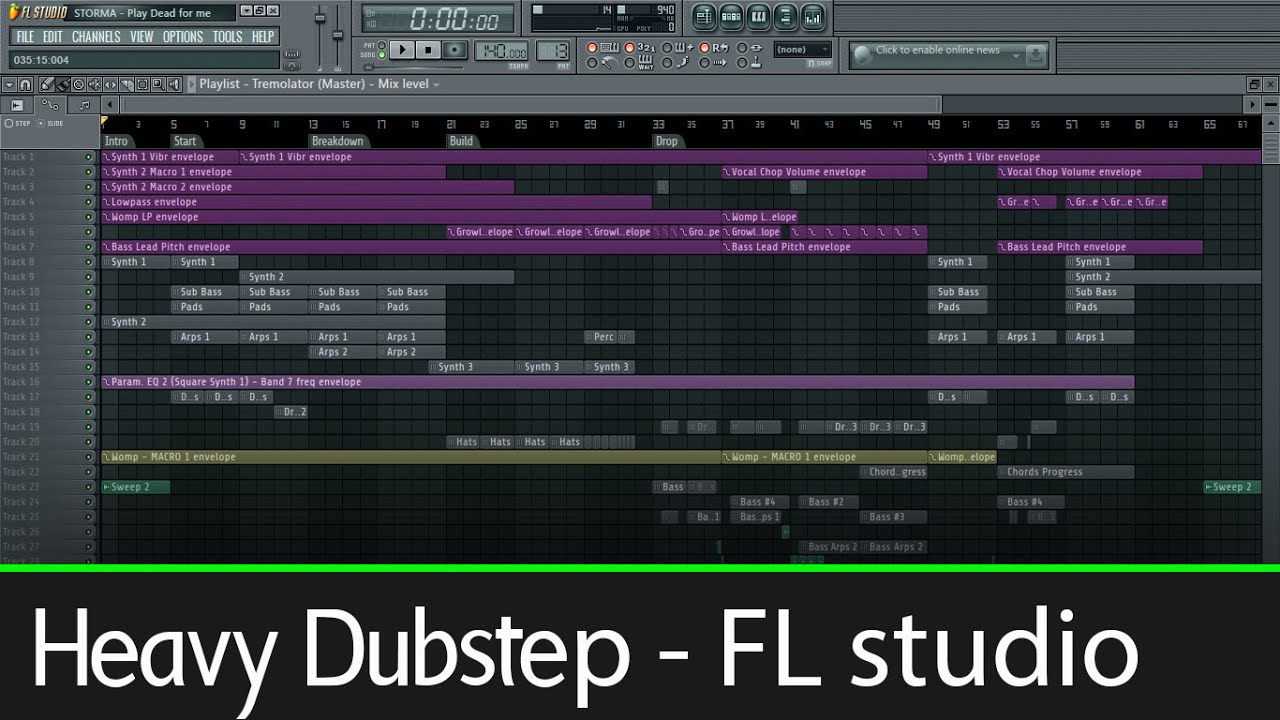Select the Mute tool in playlist toolbar
This screenshot has width=1280, height=720.
(94, 85)
